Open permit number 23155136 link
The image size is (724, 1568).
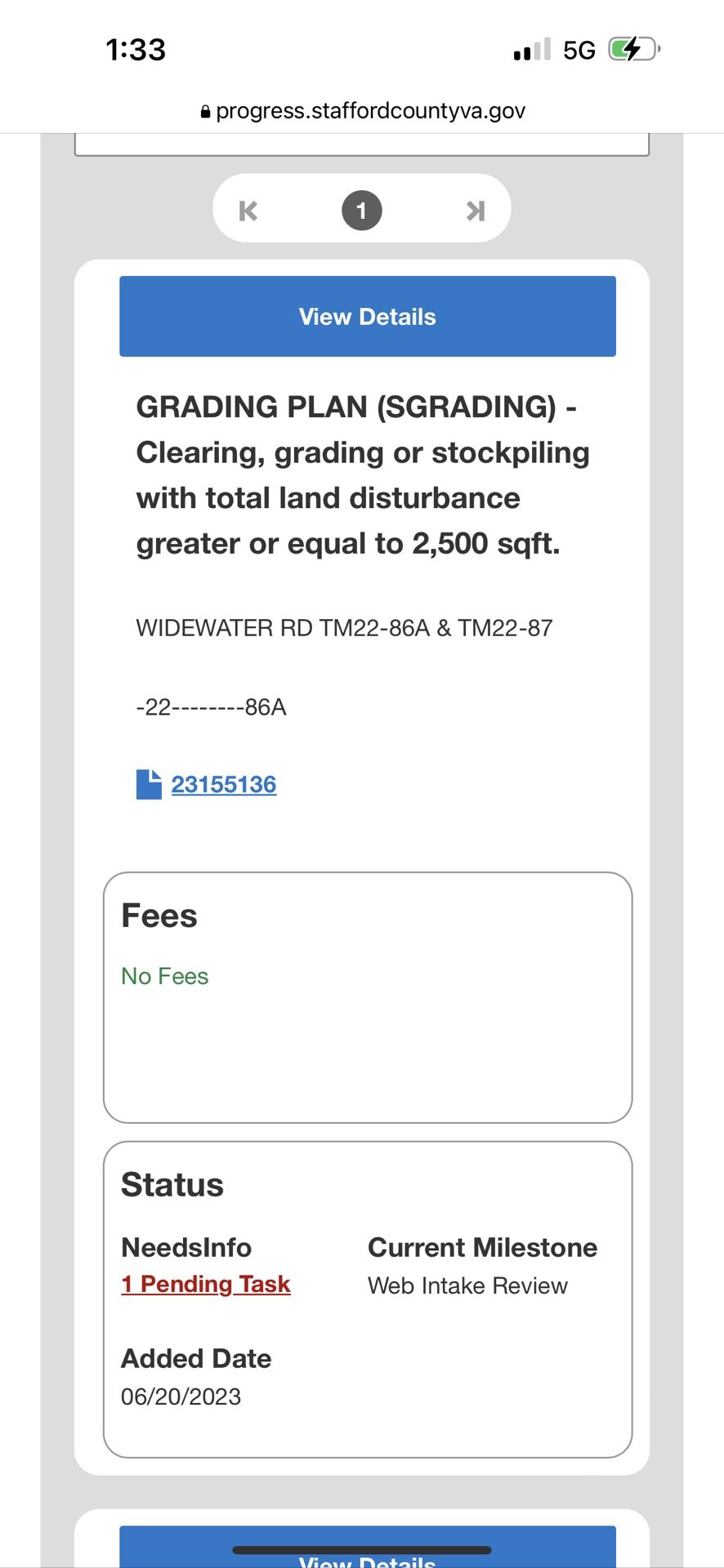[x=224, y=785]
